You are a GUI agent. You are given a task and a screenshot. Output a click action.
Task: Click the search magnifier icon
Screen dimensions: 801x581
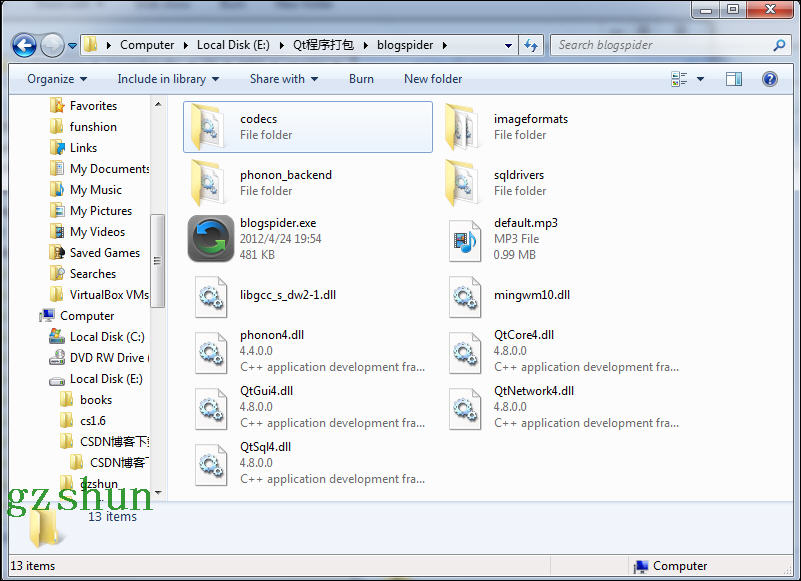(x=779, y=45)
